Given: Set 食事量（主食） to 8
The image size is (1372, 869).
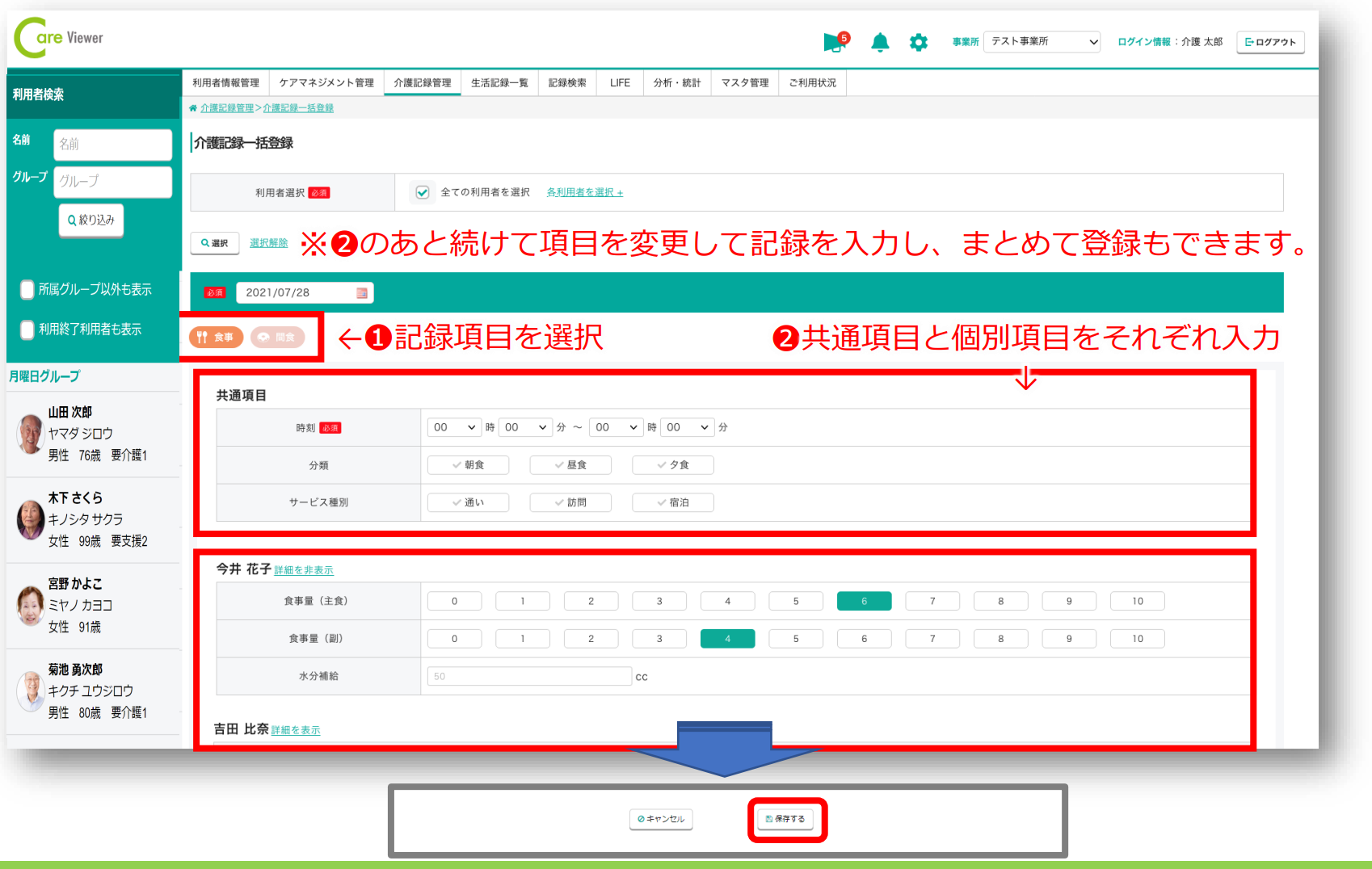Looking at the screenshot, I should [x=1000, y=601].
